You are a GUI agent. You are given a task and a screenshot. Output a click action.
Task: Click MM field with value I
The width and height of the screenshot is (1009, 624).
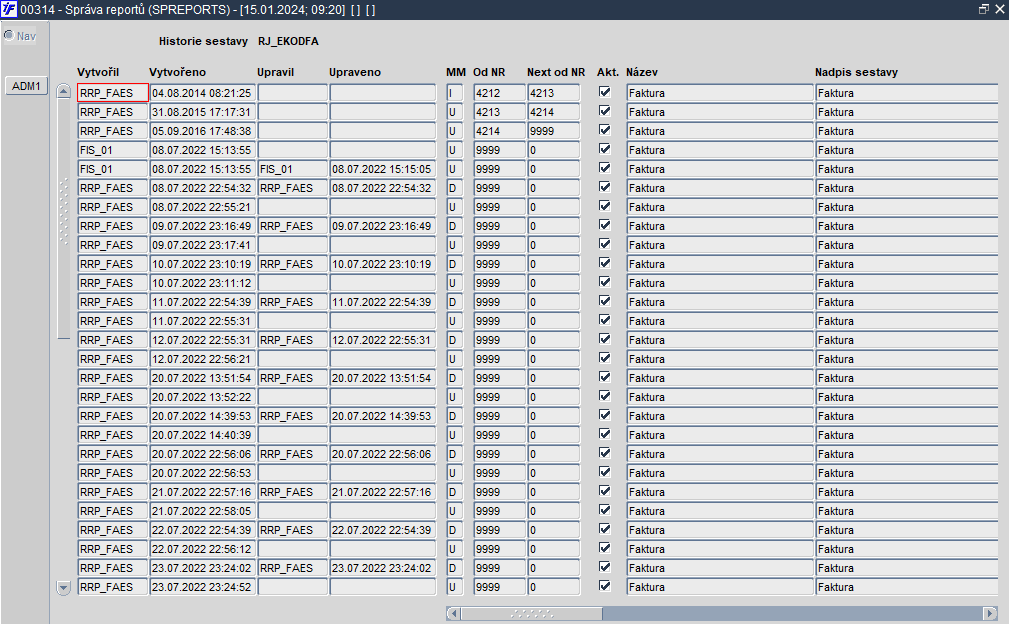(x=454, y=93)
